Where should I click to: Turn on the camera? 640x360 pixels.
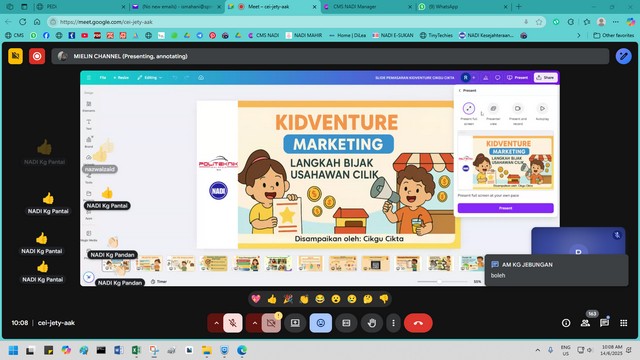[x=271, y=323]
